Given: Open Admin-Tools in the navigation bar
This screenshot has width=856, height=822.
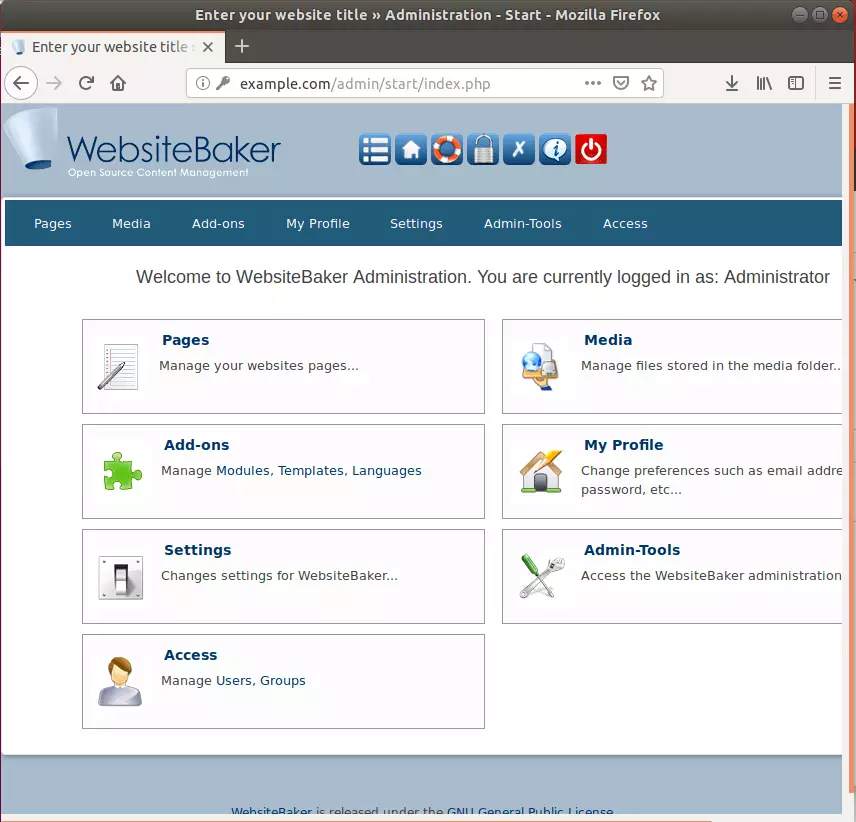Looking at the screenshot, I should click(522, 224).
